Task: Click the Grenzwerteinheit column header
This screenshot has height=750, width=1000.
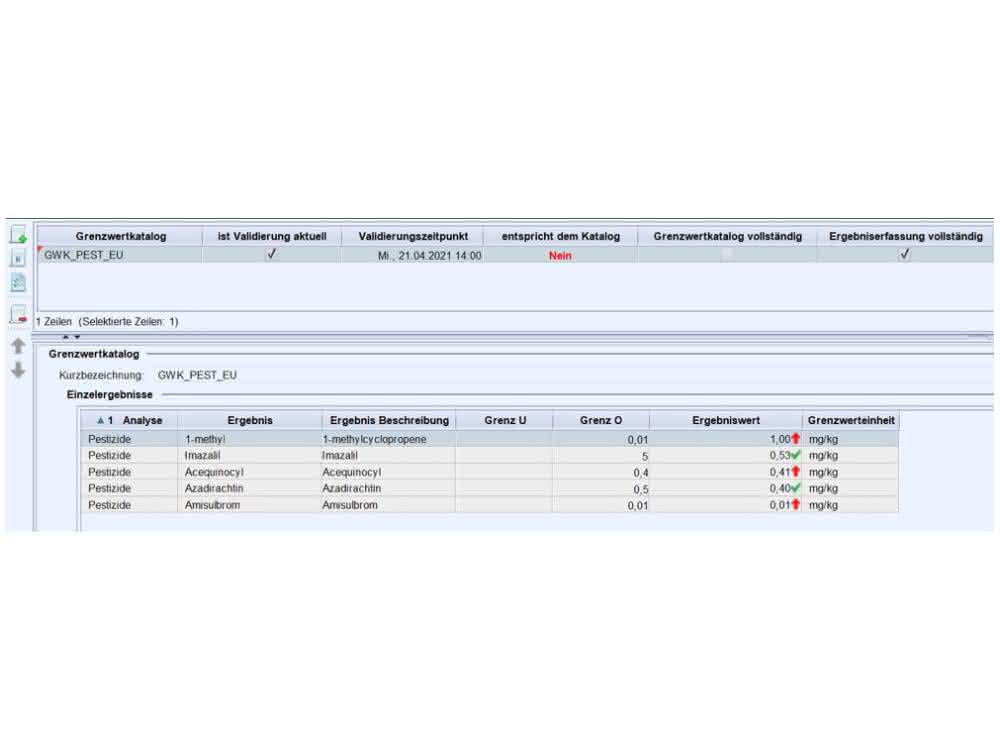Action: (x=851, y=420)
